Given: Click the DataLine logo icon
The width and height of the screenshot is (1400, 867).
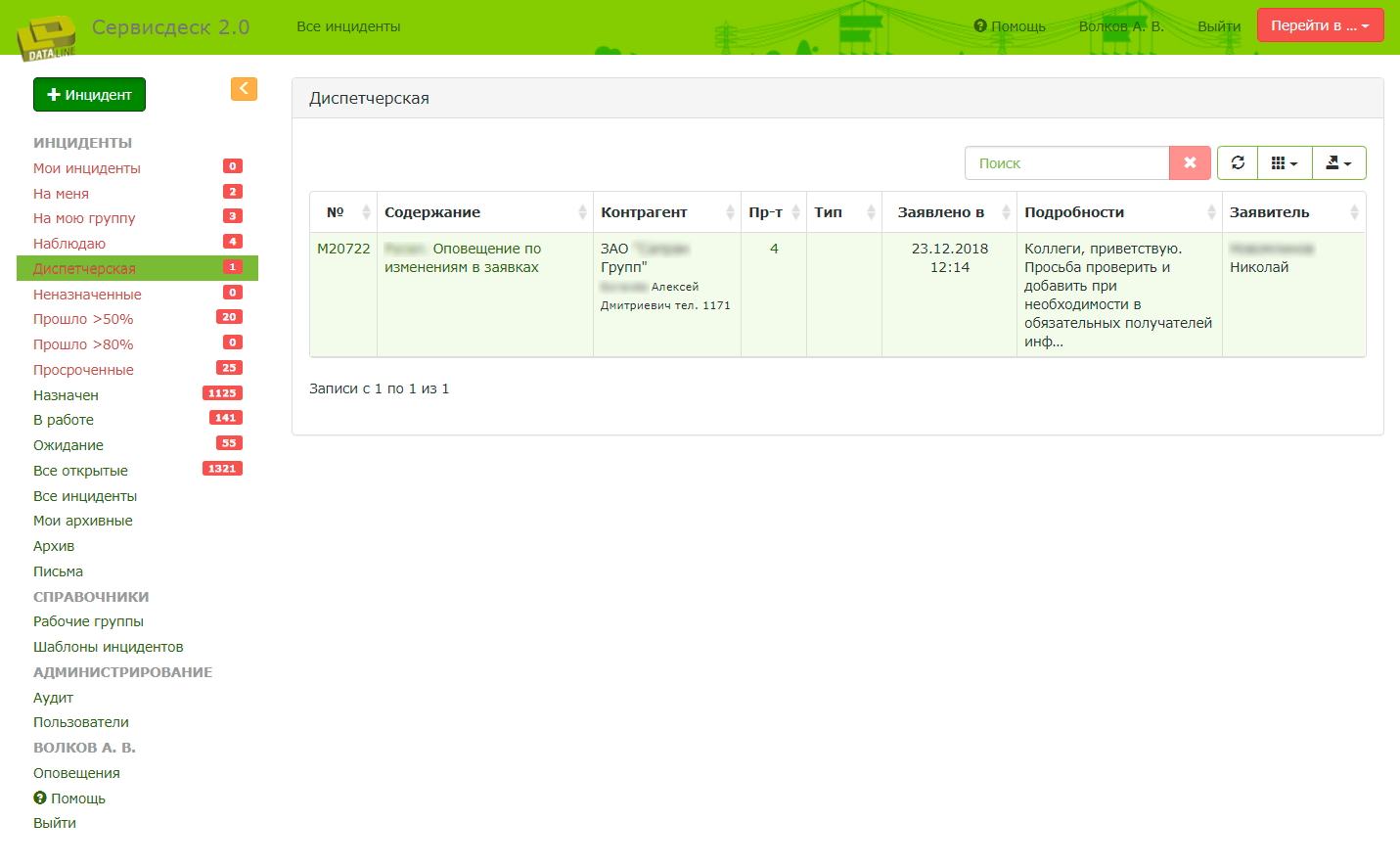Looking at the screenshot, I should coord(46,38).
